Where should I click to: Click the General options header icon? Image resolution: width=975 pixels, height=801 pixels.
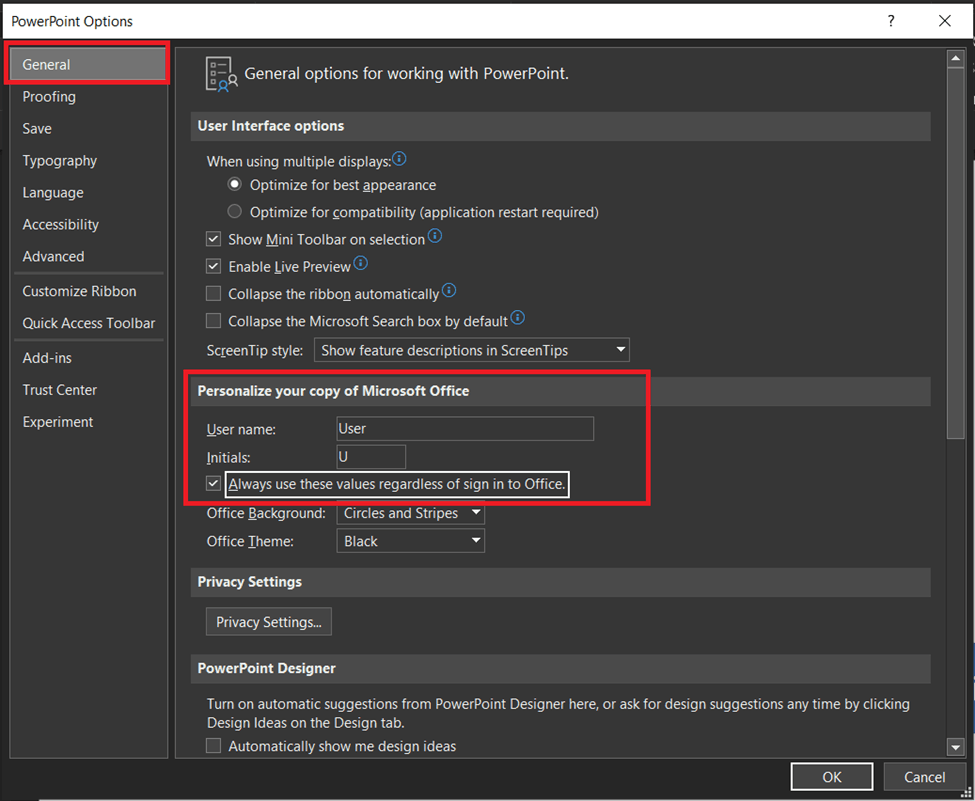pos(221,74)
